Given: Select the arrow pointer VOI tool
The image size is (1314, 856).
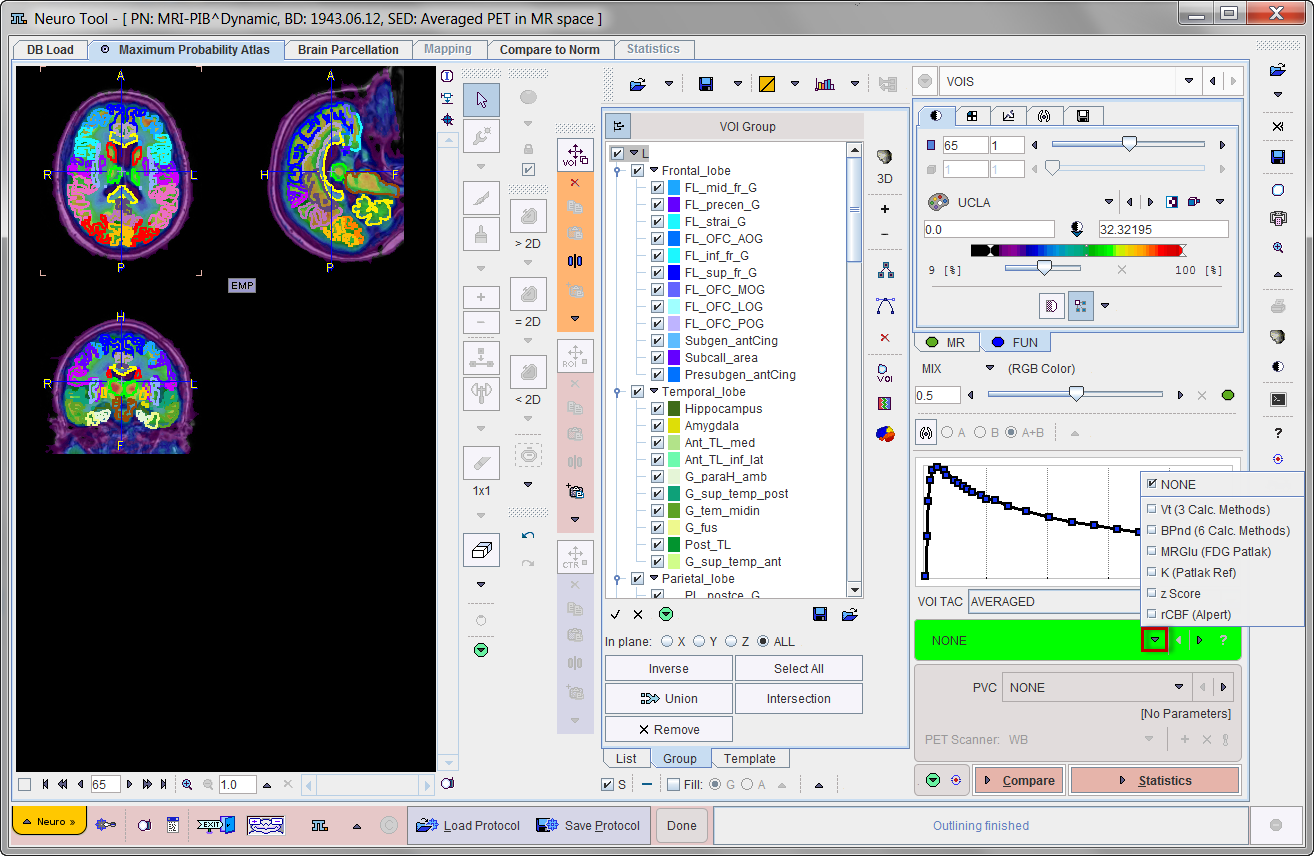Looking at the screenshot, I should pyautogui.click(x=482, y=99).
